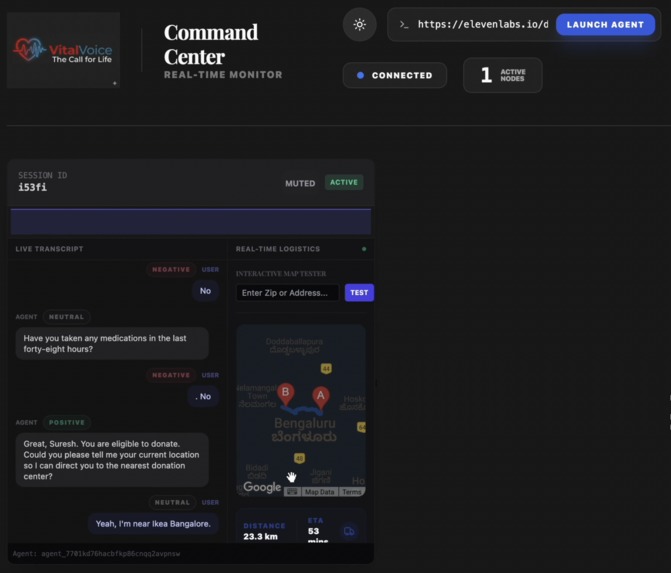Click the first 'No' user reply
The image size is (671, 573).
[205, 291]
